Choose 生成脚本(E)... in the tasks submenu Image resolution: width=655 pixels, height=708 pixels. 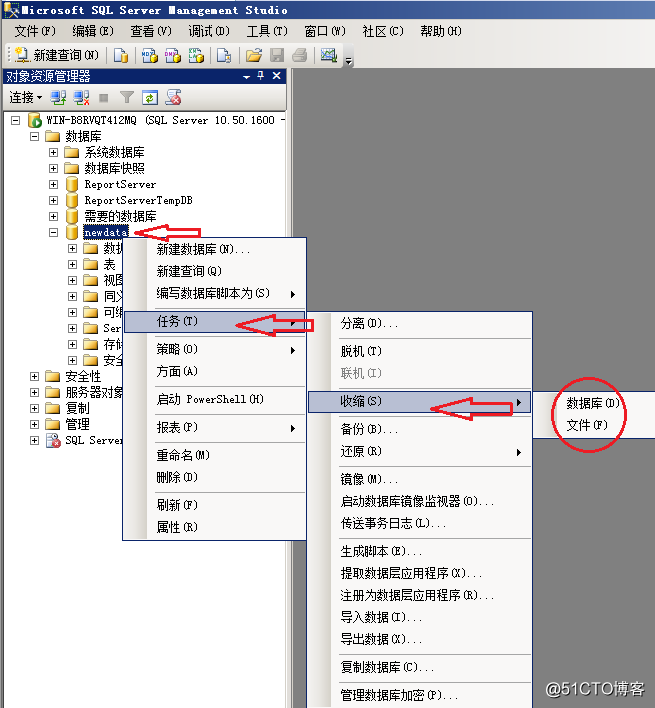click(419, 551)
